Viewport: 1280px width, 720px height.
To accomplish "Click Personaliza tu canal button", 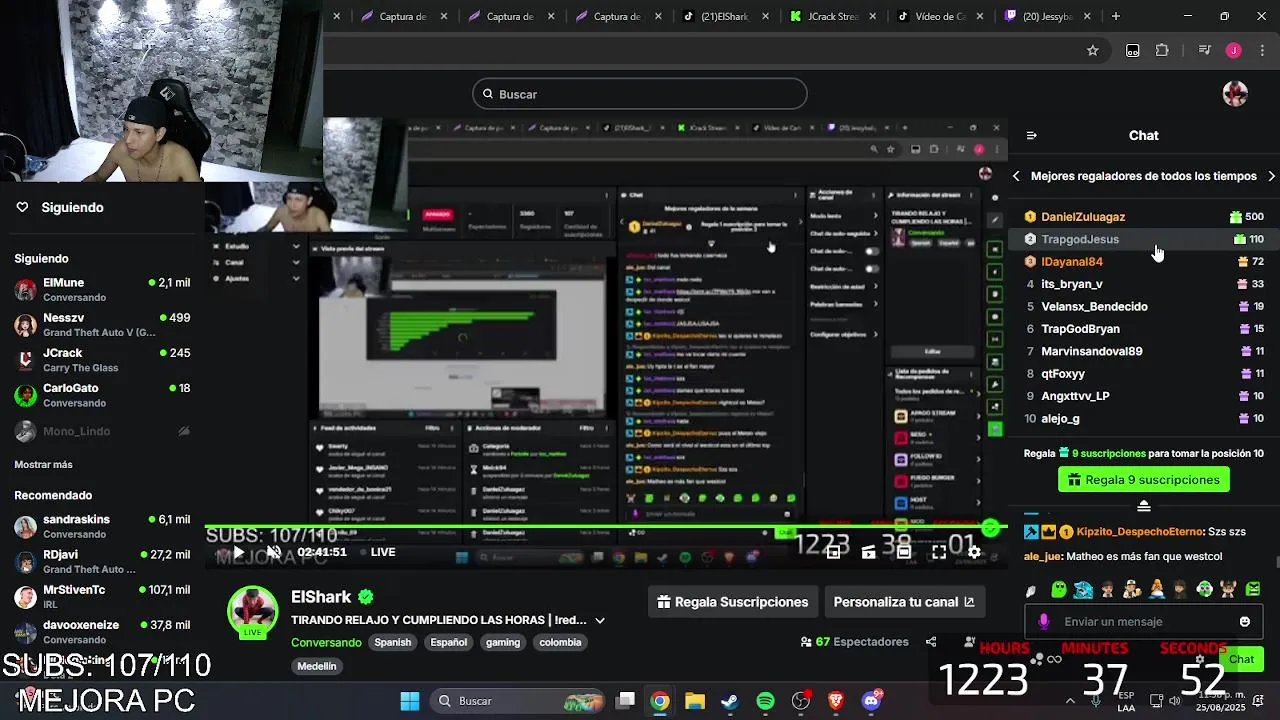I will pyautogui.click(x=903, y=602).
